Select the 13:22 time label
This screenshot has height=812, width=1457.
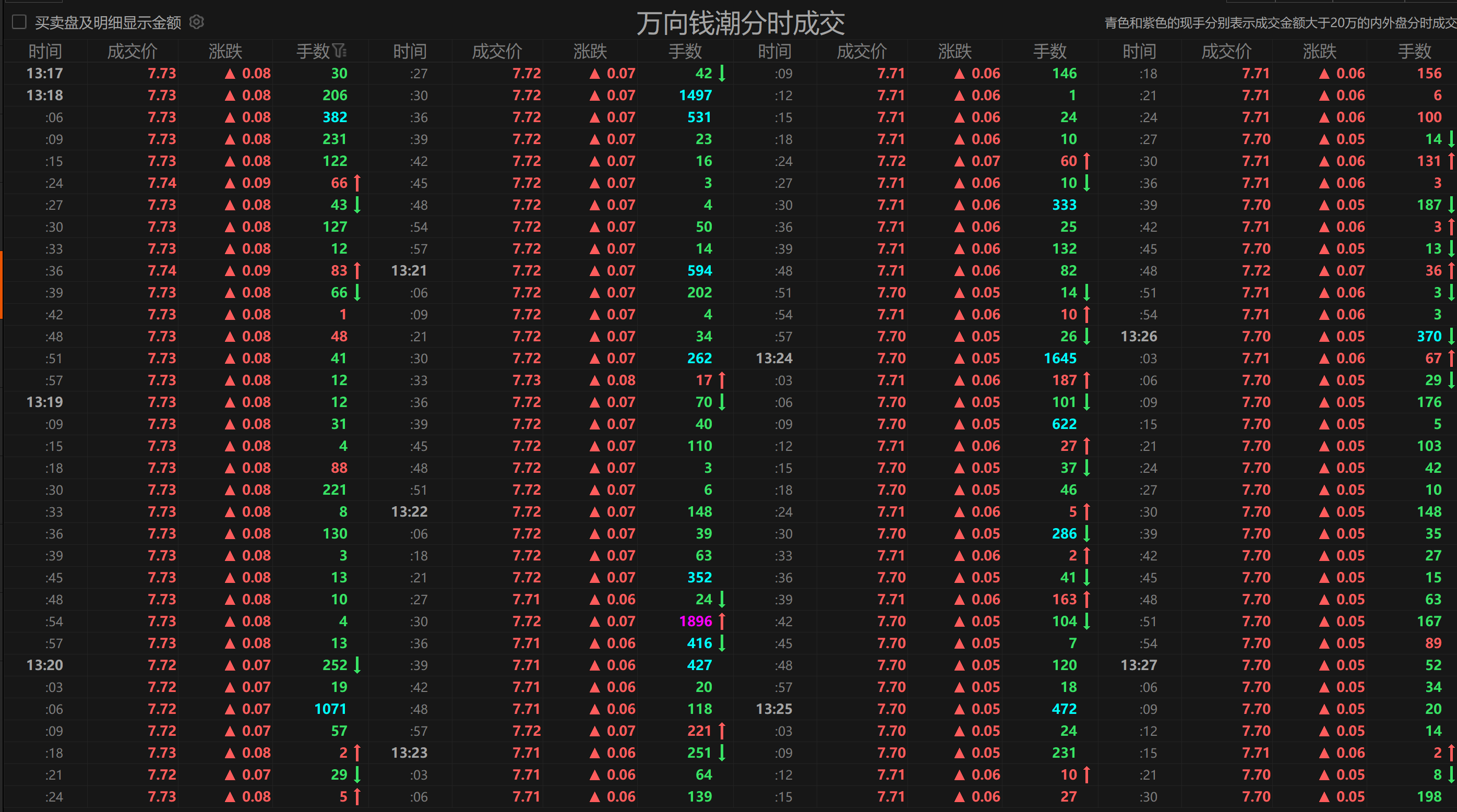[x=409, y=512]
